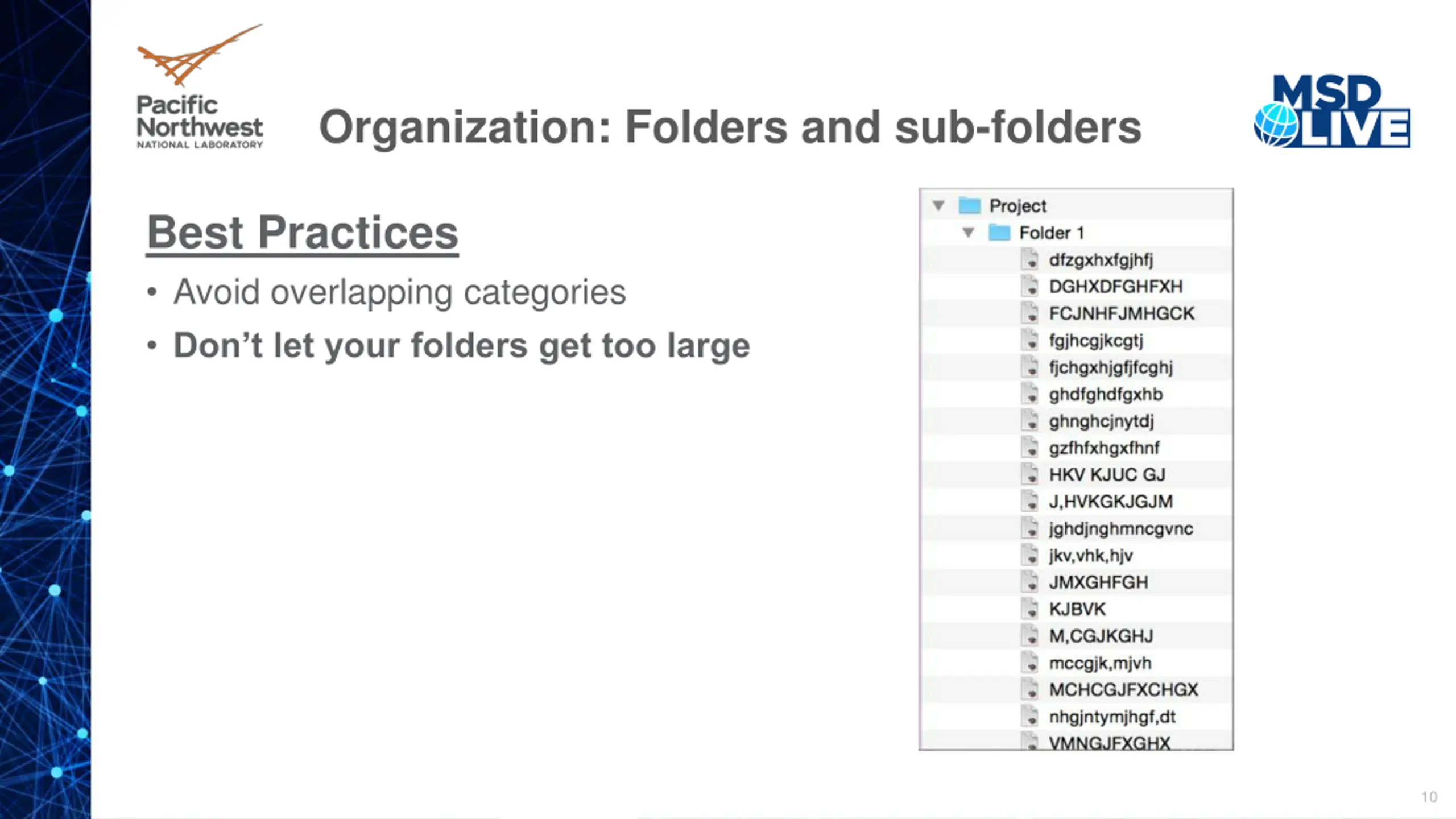The height and width of the screenshot is (819, 1456).
Task: Select the file icon next to dfzgxhxfgjhfj
Action: click(1029, 259)
